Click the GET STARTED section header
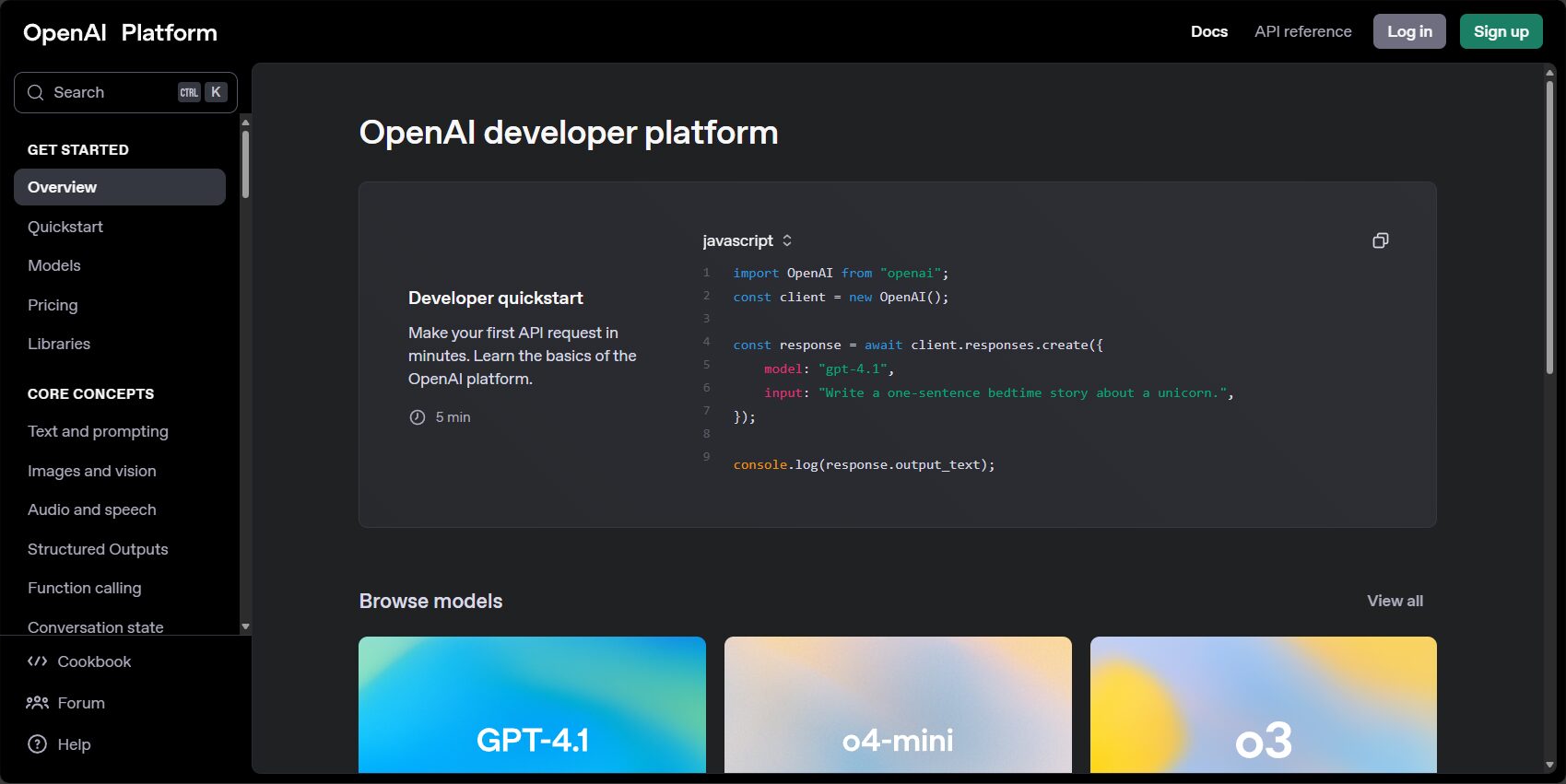Viewport: 1566px width, 784px height. (78, 149)
